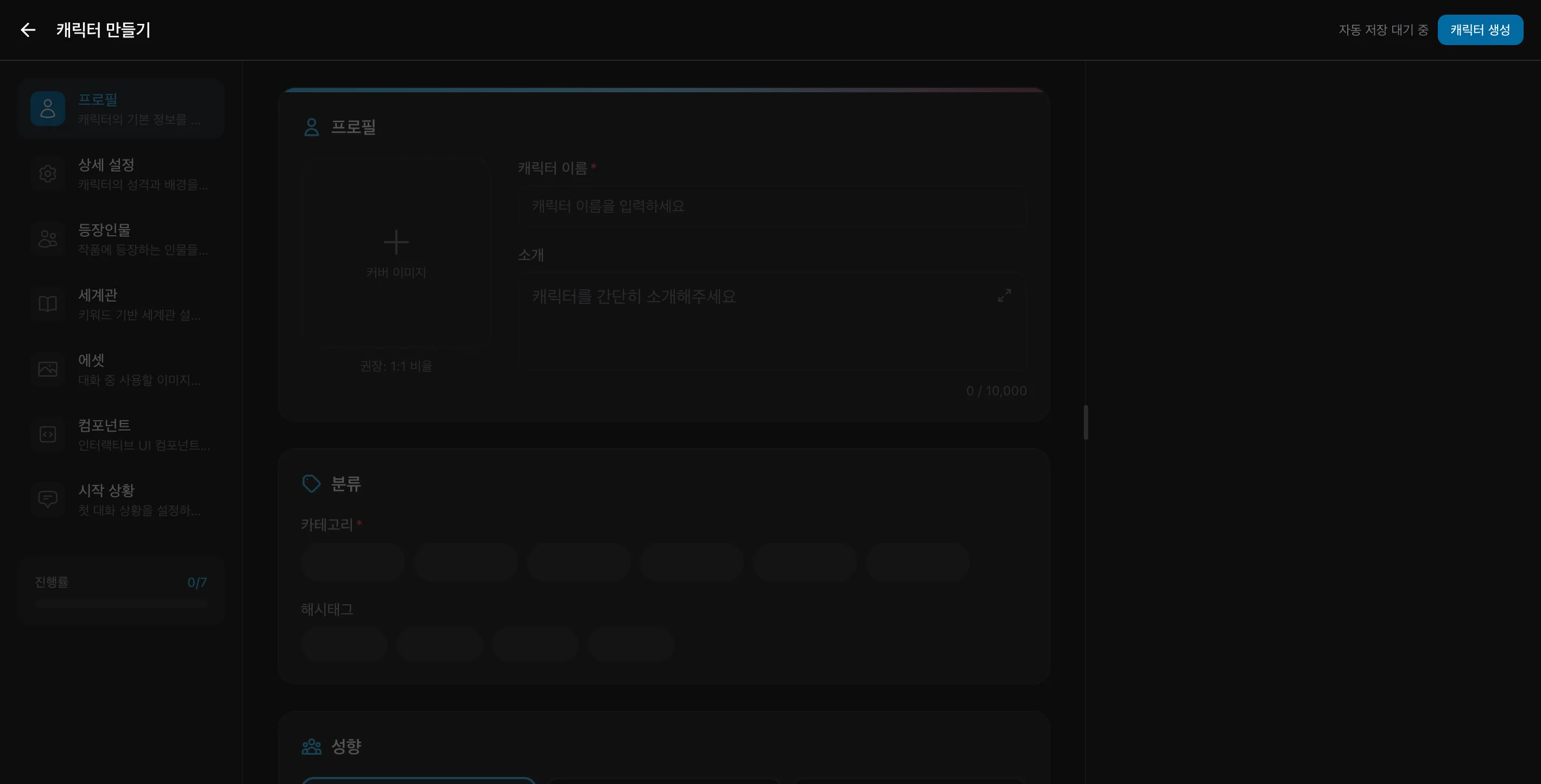This screenshot has width=1541, height=784.
Task: Open 컴포넌트 code icon section
Action: pyautogui.click(x=48, y=434)
